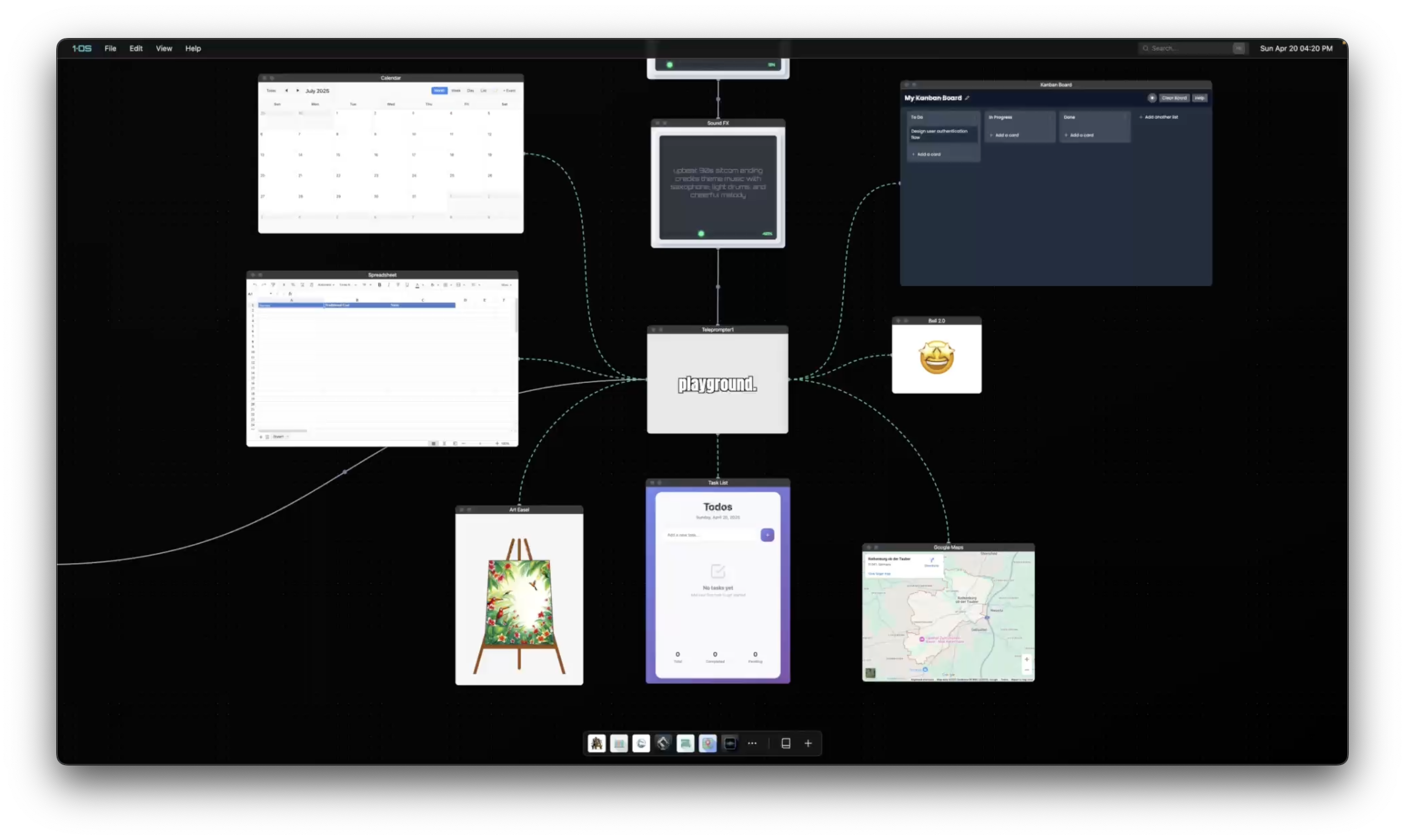Click the Clear Board button in Kanban
This screenshot has width=1405, height=840.
click(x=1174, y=98)
